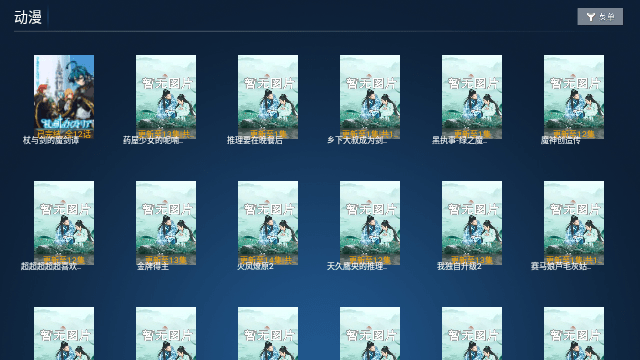Select the 赛马娘芦毛灰姑 thumbnail

coord(574,223)
